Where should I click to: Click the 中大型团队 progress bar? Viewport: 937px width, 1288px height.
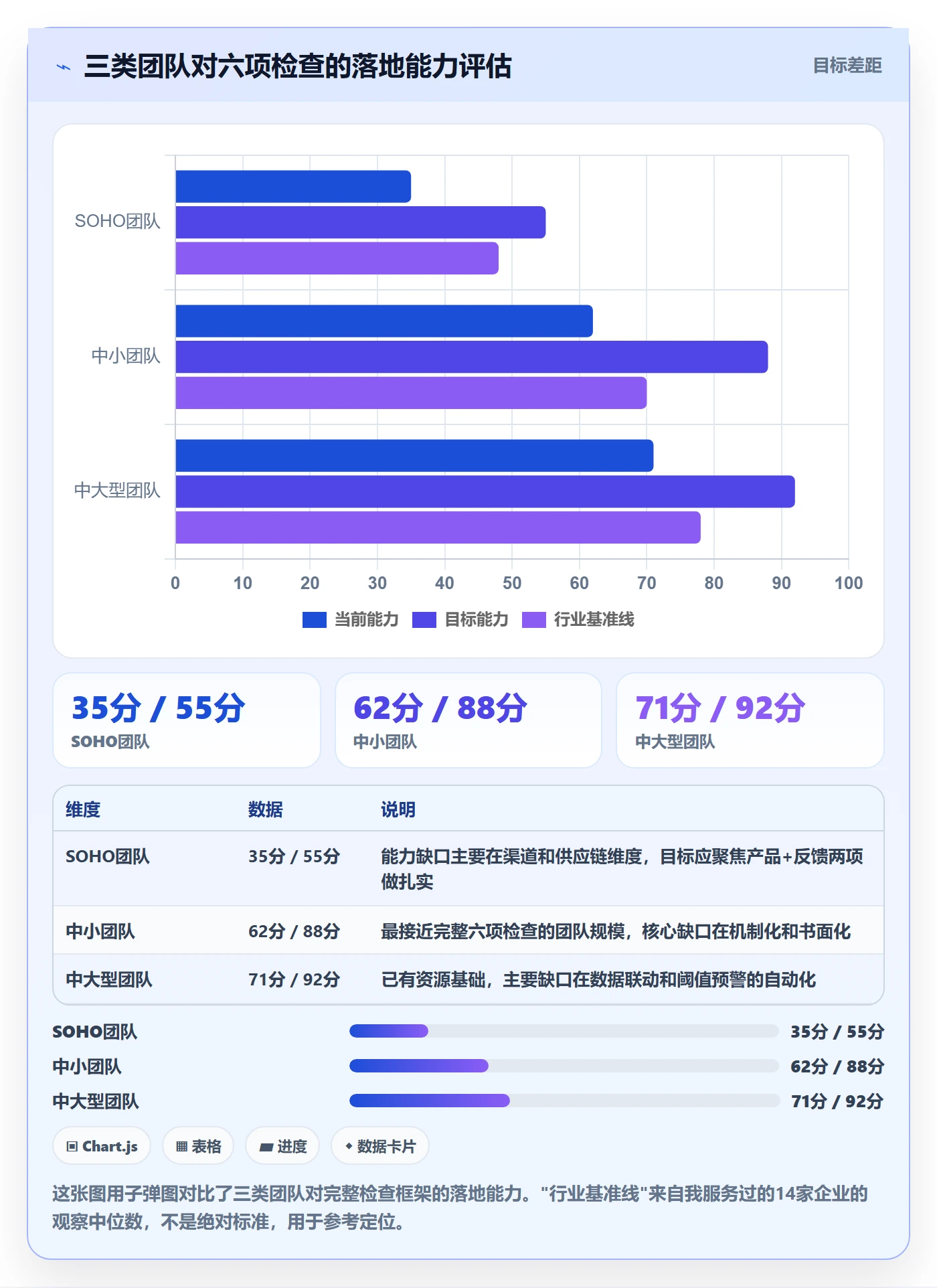(564, 1101)
